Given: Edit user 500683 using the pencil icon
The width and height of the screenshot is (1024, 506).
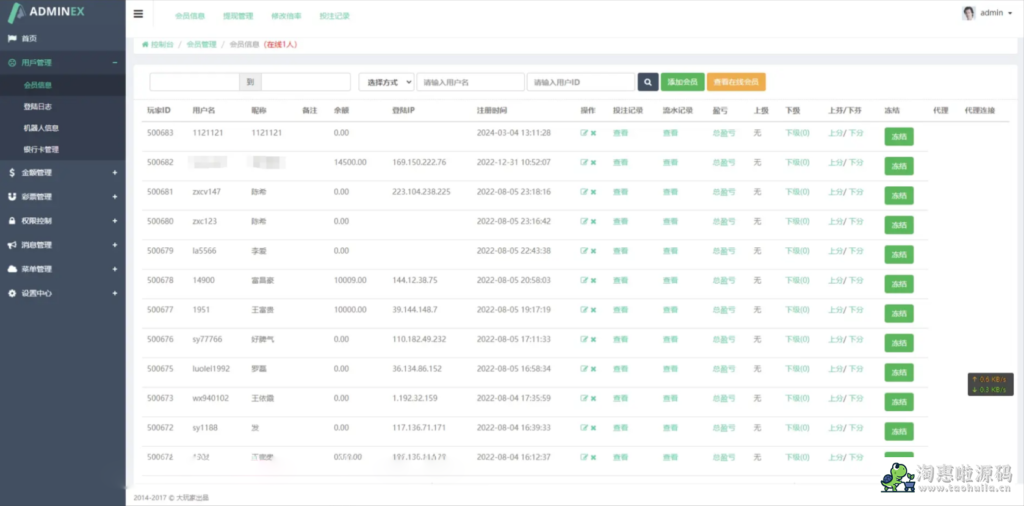Looking at the screenshot, I should [584, 133].
